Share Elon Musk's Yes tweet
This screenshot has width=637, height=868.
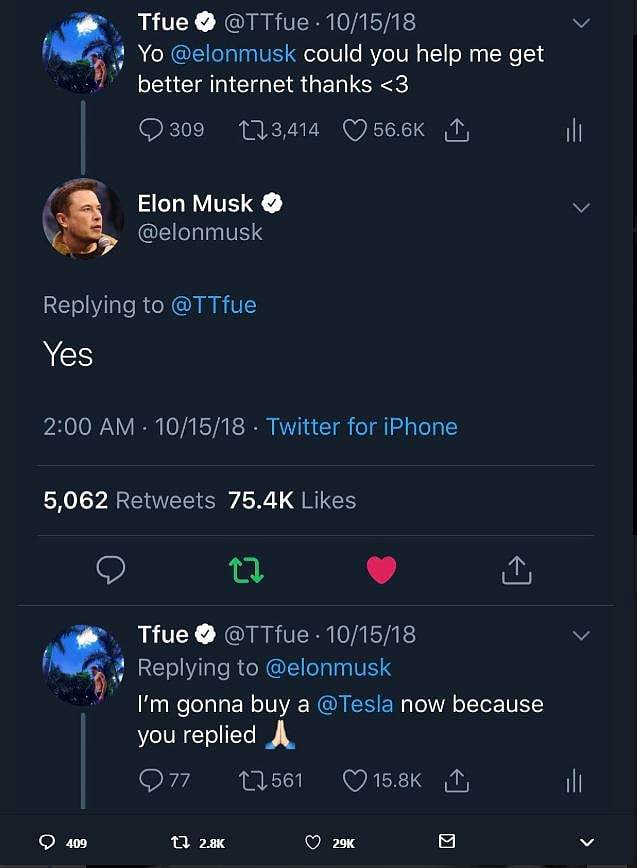click(516, 570)
